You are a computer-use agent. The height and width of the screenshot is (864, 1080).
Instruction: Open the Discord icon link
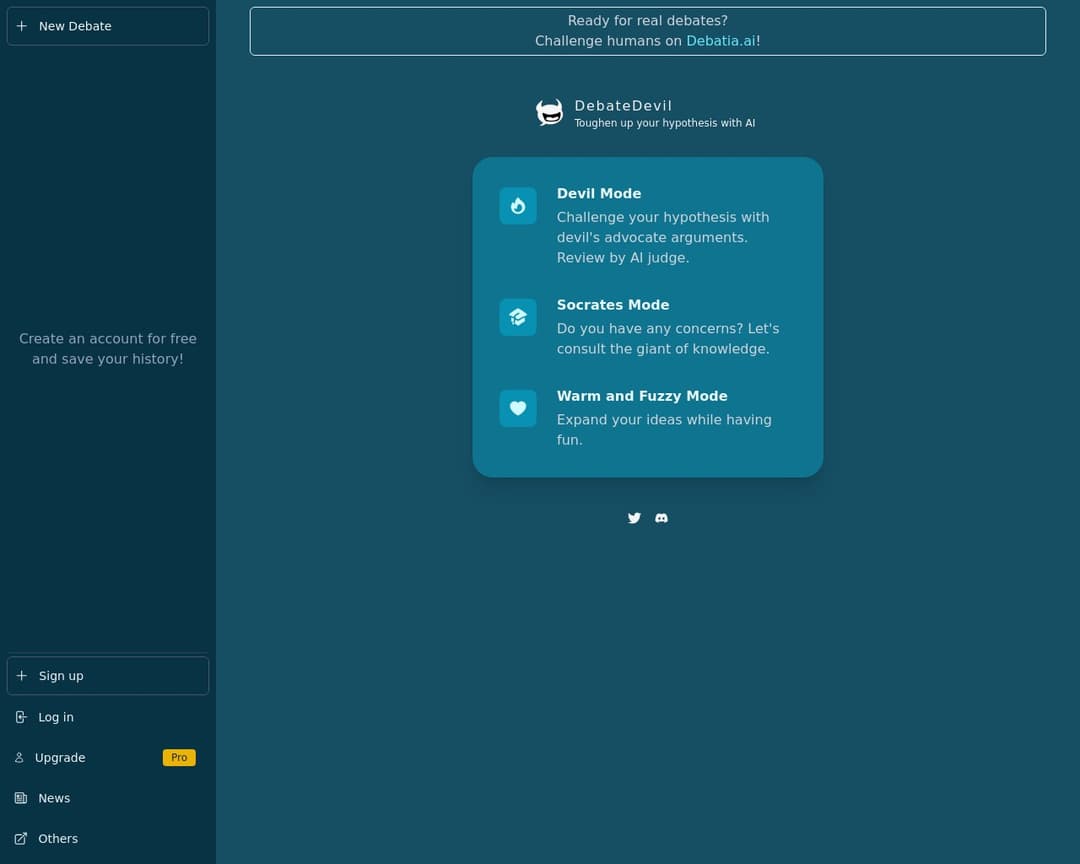pyautogui.click(x=661, y=518)
